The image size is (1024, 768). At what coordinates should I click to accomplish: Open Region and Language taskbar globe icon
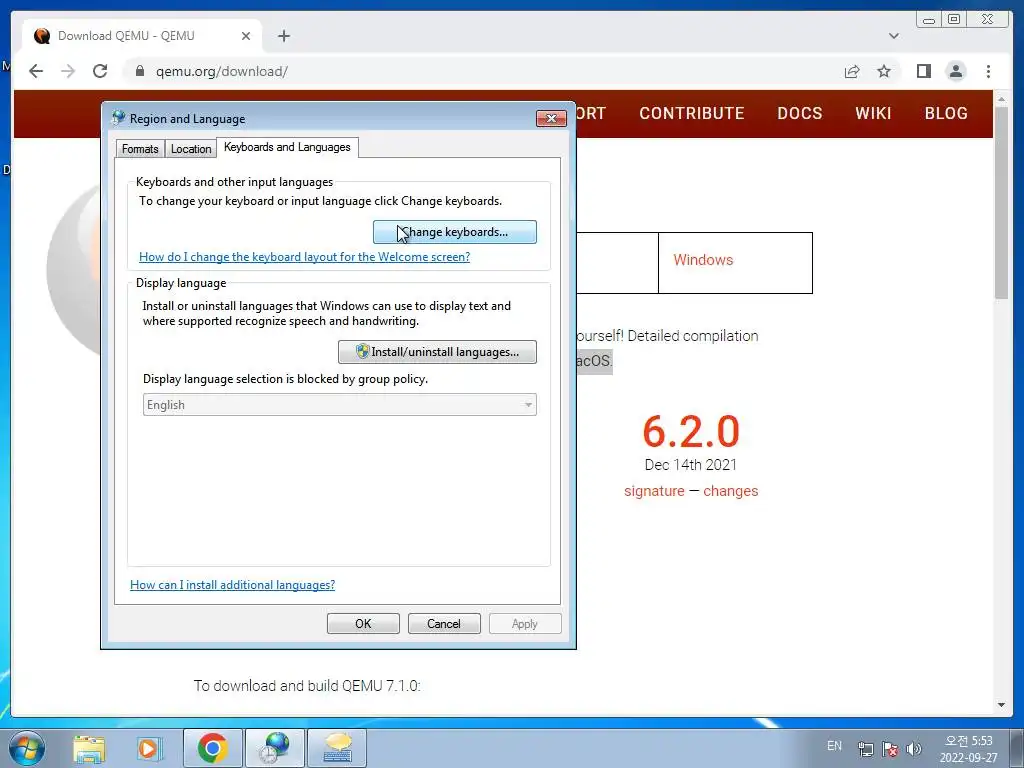tap(275, 748)
